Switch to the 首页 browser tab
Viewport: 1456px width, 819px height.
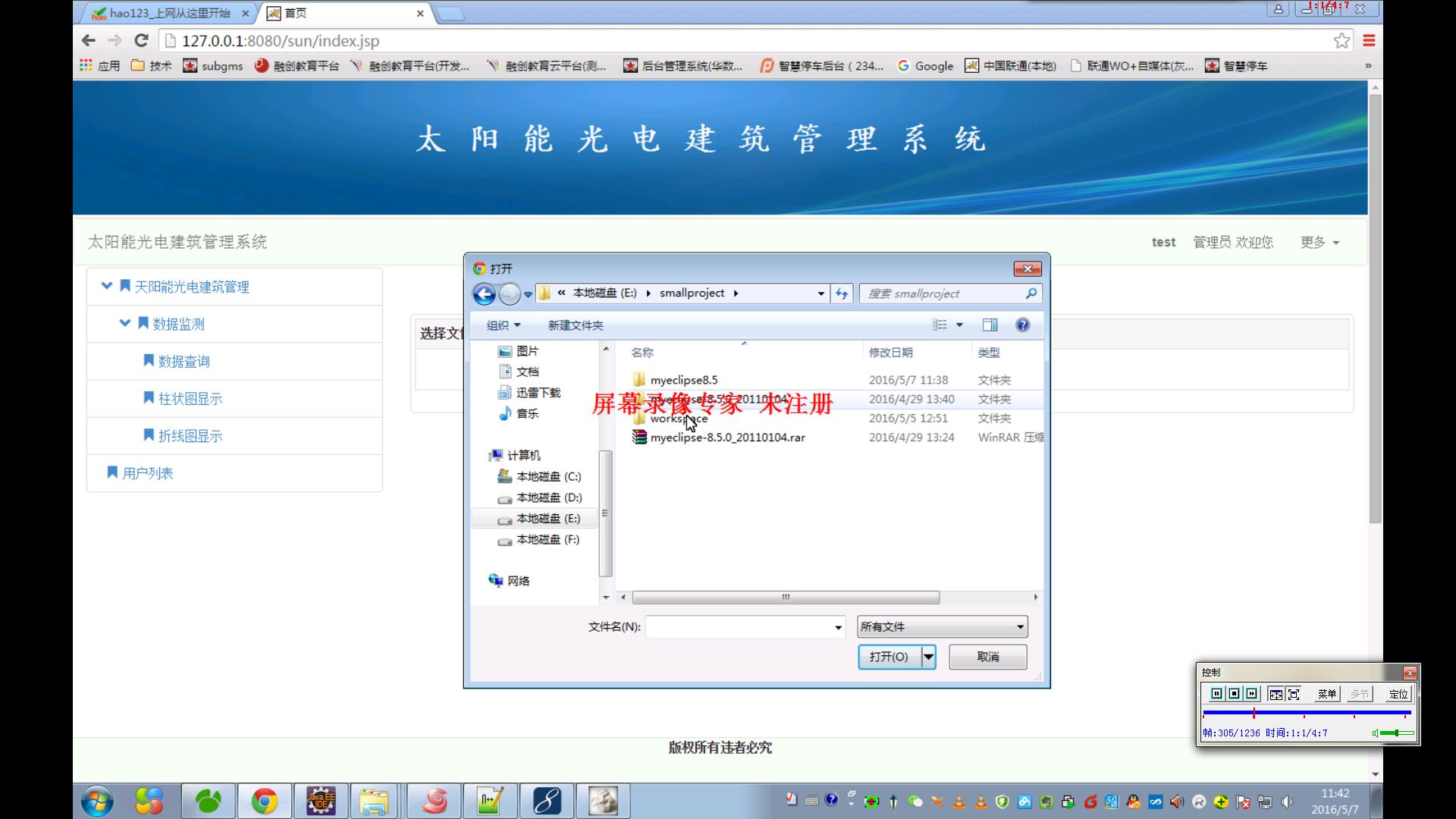[x=346, y=13]
